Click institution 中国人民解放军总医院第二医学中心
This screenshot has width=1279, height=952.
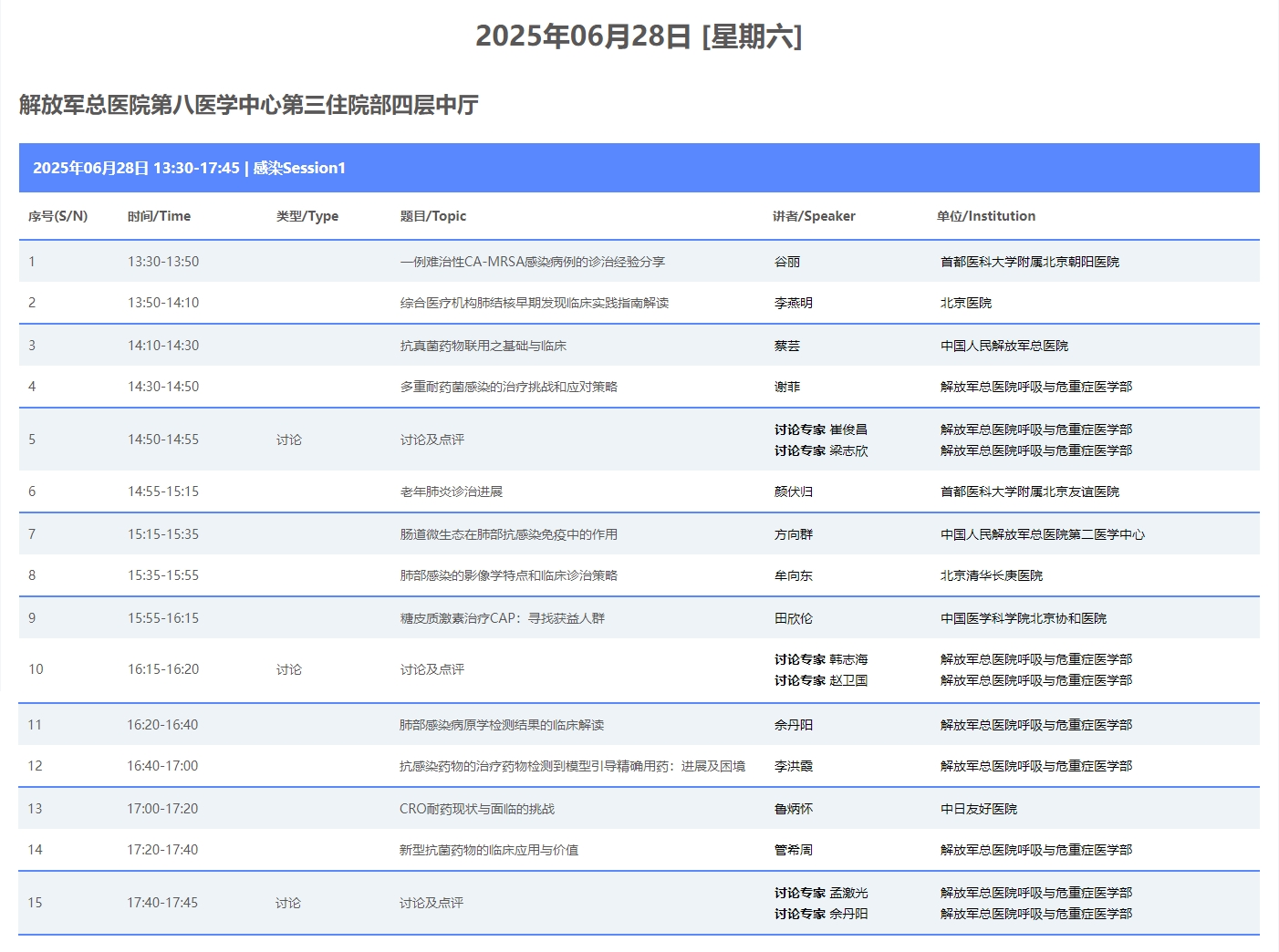point(1043,534)
